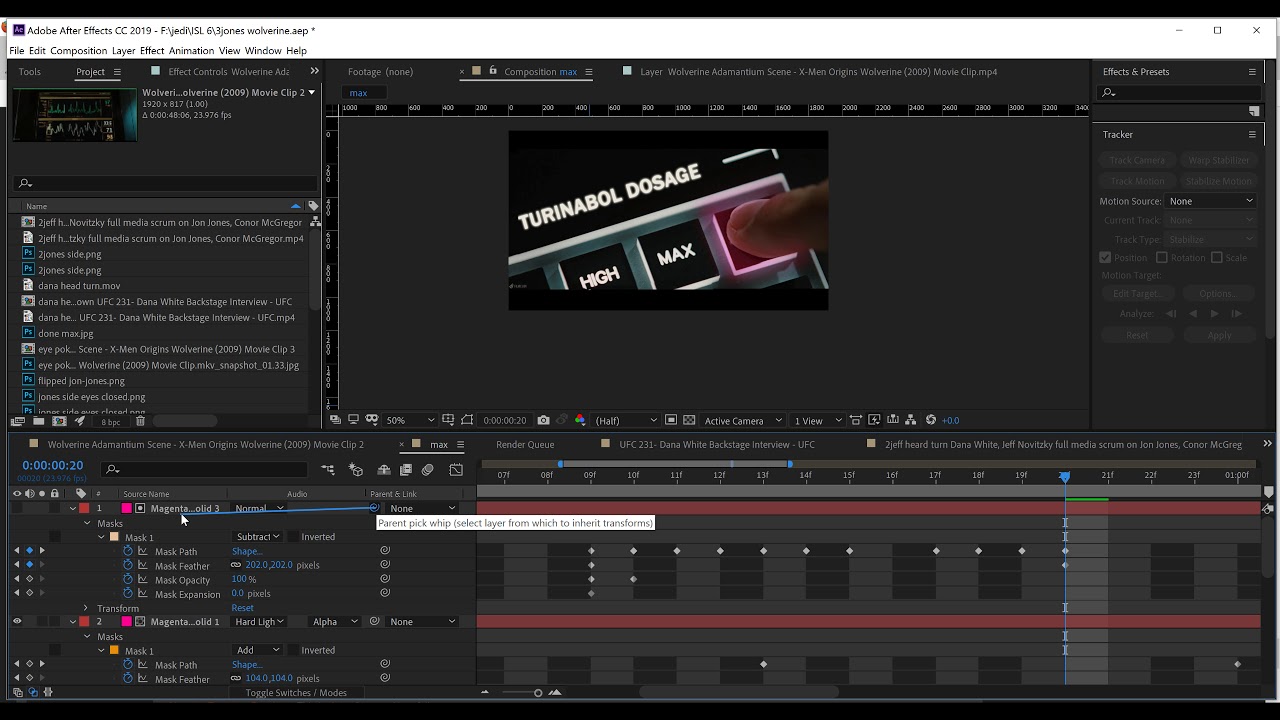Create a new folder in Project panel
Image resolution: width=1280 pixels, height=720 pixels.
(x=39, y=422)
